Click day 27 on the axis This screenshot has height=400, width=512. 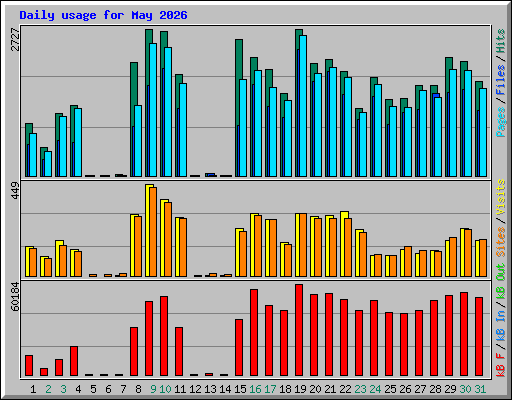[420, 389]
